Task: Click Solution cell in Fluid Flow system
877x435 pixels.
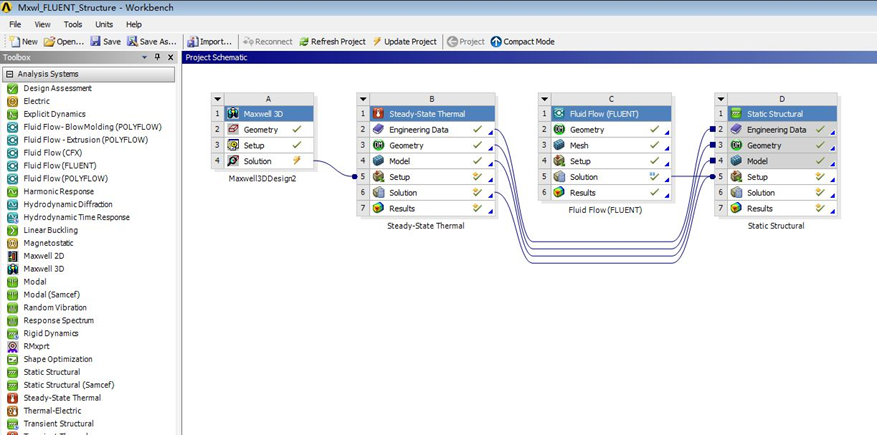Action: (x=611, y=177)
